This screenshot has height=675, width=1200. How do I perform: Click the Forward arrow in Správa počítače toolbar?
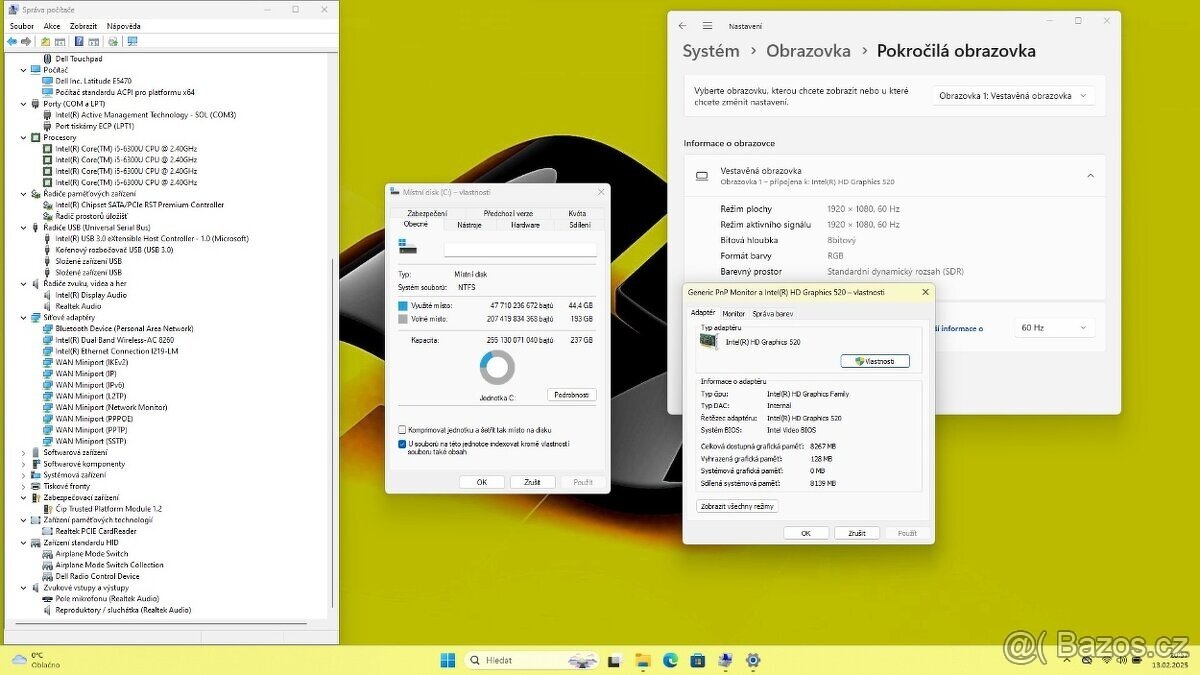[26, 42]
